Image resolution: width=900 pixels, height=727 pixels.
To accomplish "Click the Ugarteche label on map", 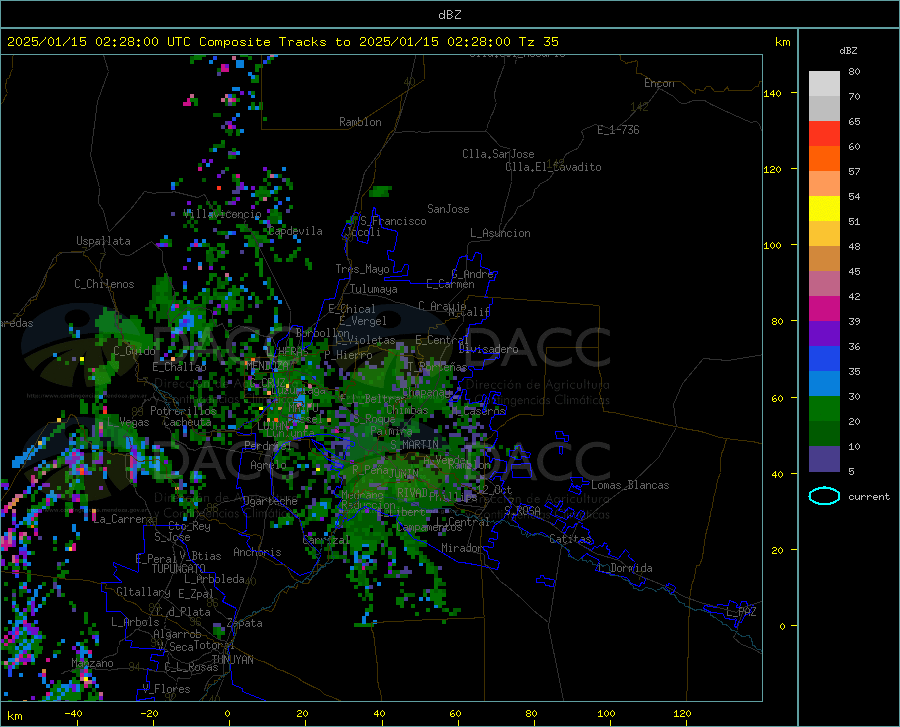I will point(270,501).
